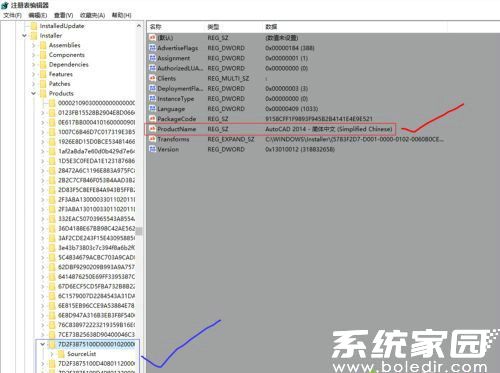Click the Registry Editor title bar icon
Image resolution: width=500 pixels, height=373 pixels.
(x=5, y=5)
